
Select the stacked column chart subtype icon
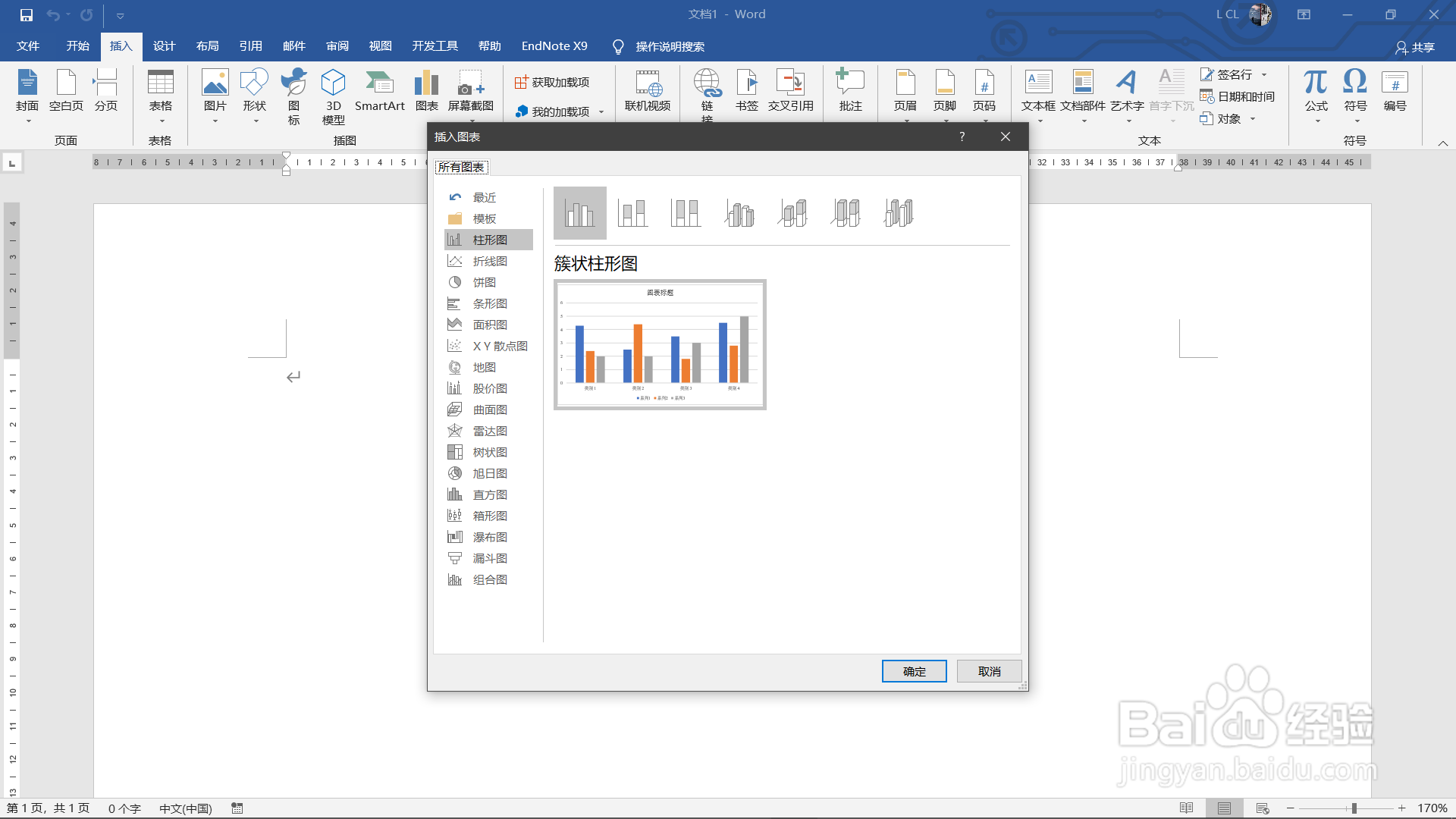[632, 213]
